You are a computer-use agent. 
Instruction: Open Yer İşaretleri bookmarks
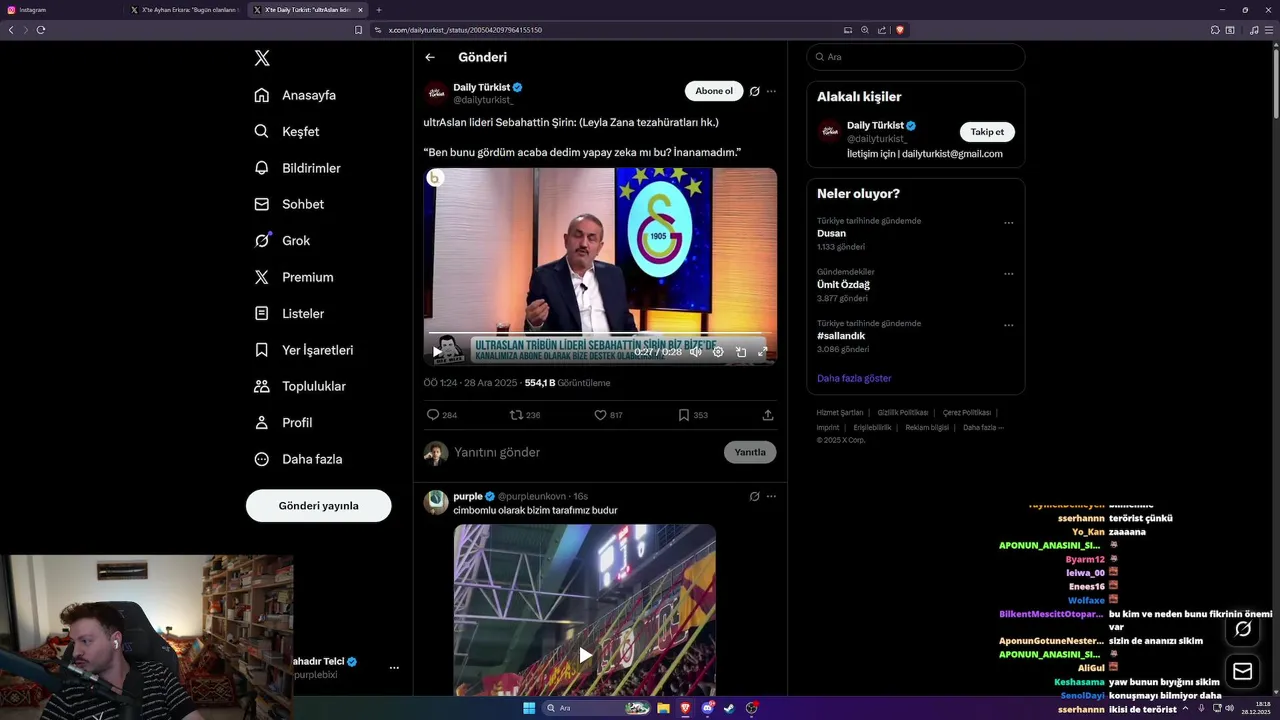[304, 350]
